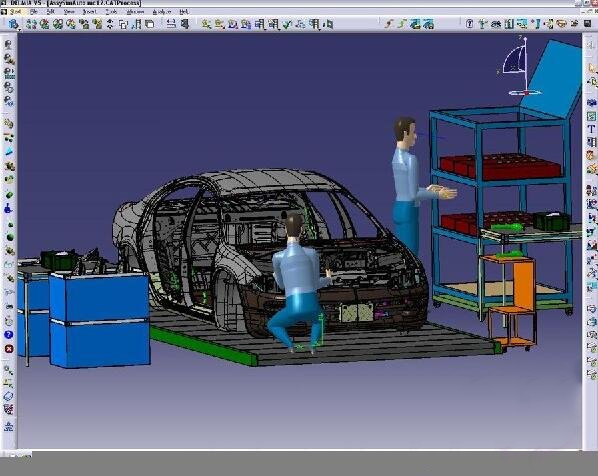The image size is (598, 476).
Task: Select the T text annotation tool on right
Action: pyautogui.click(x=591, y=129)
